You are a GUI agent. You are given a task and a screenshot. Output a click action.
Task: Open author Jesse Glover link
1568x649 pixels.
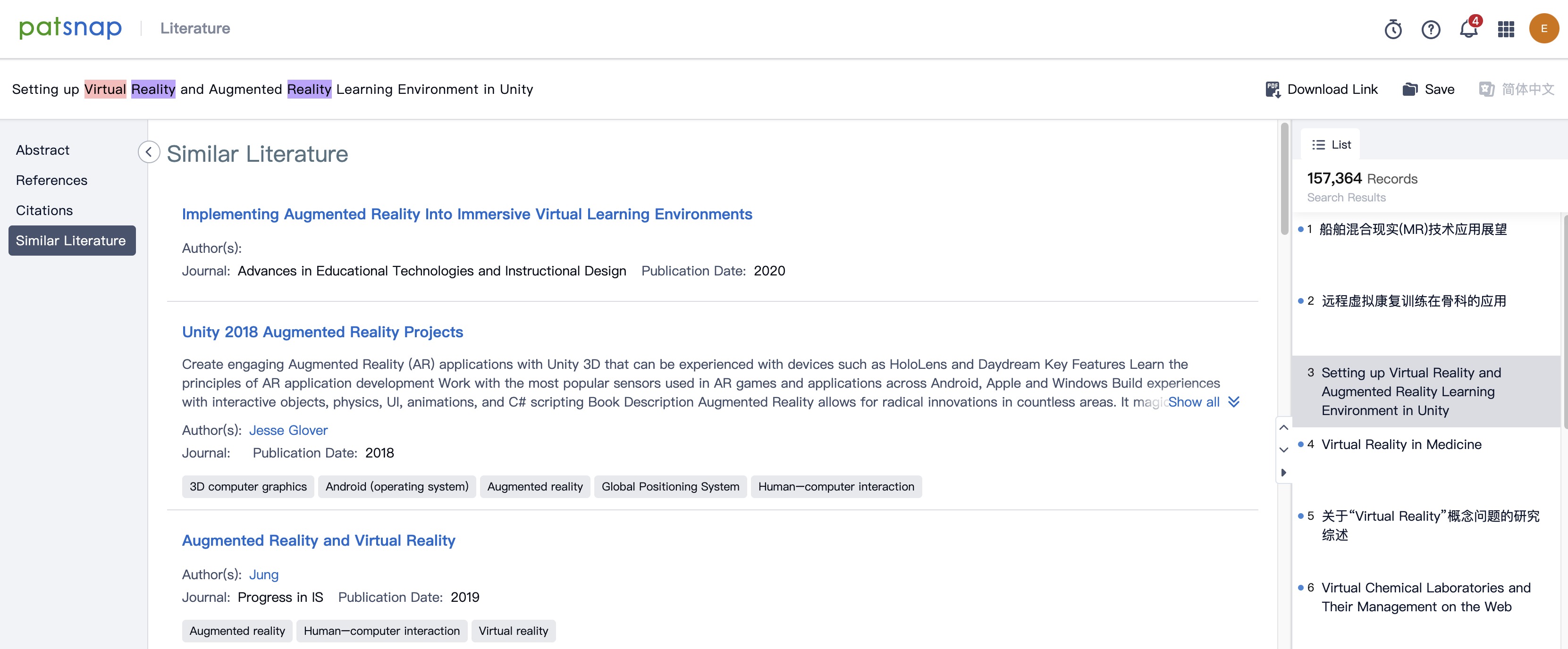coord(288,430)
